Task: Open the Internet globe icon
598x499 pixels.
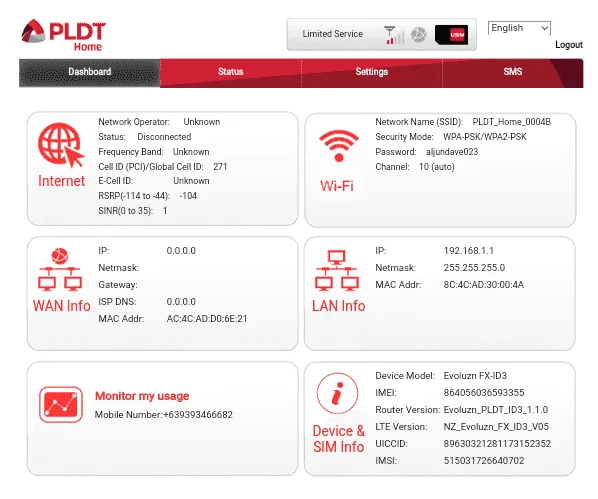Action: [61, 145]
